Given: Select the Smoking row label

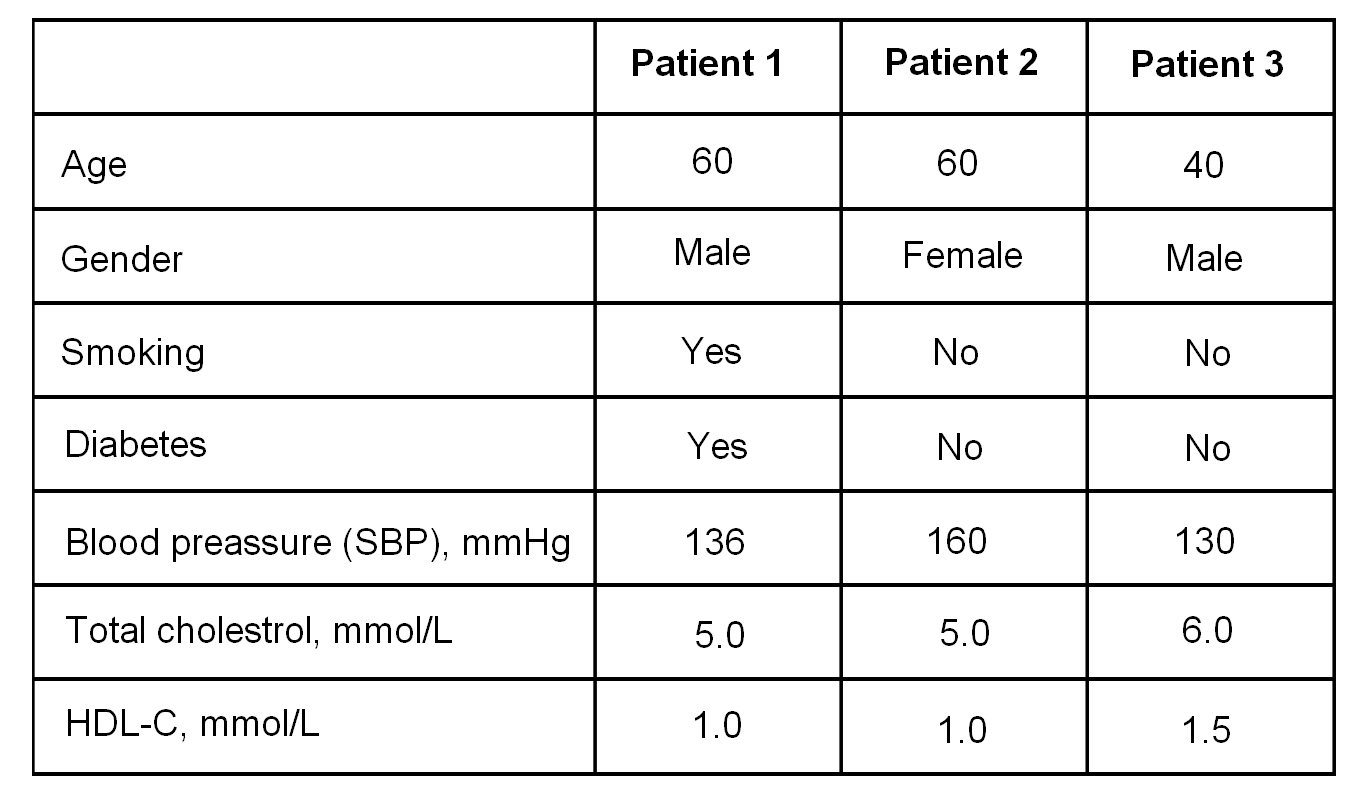Looking at the screenshot, I should [x=133, y=352].
